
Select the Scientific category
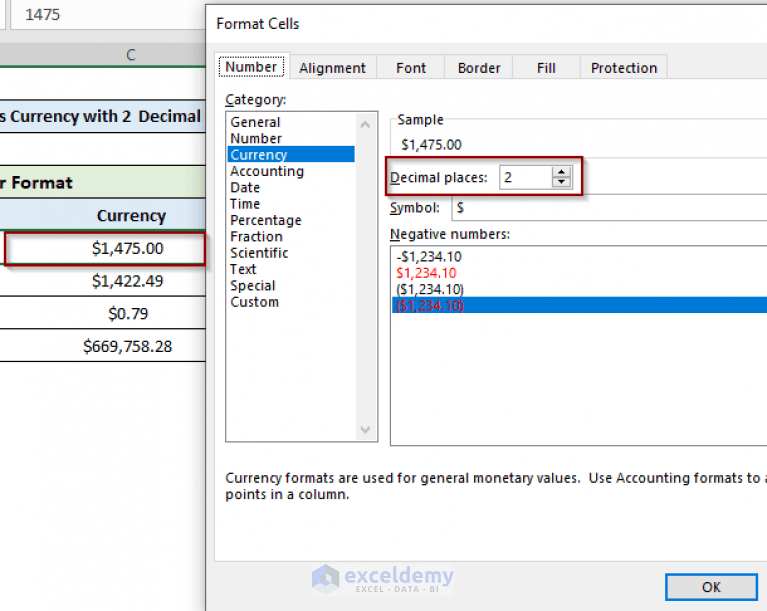(291, 252)
